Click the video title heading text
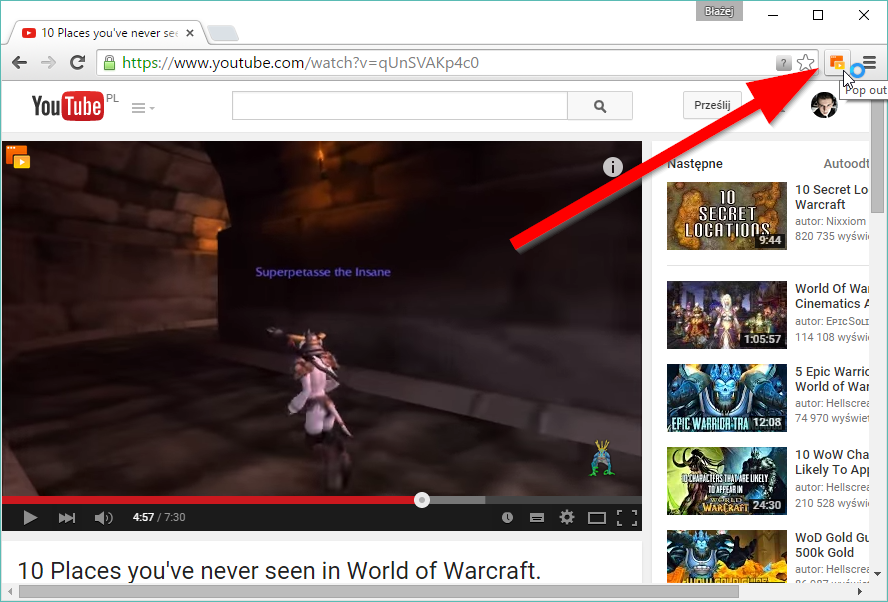Viewport: 888px width, 602px height. pyautogui.click(x=279, y=570)
